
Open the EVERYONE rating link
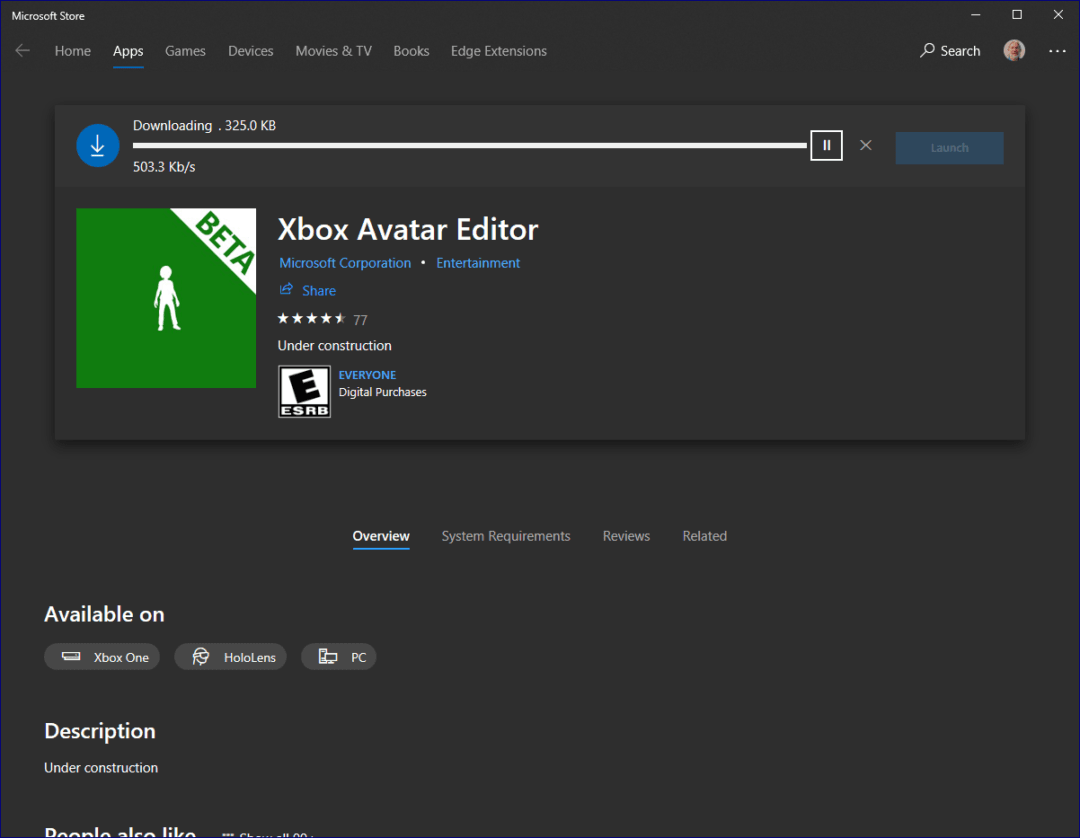[367, 375]
